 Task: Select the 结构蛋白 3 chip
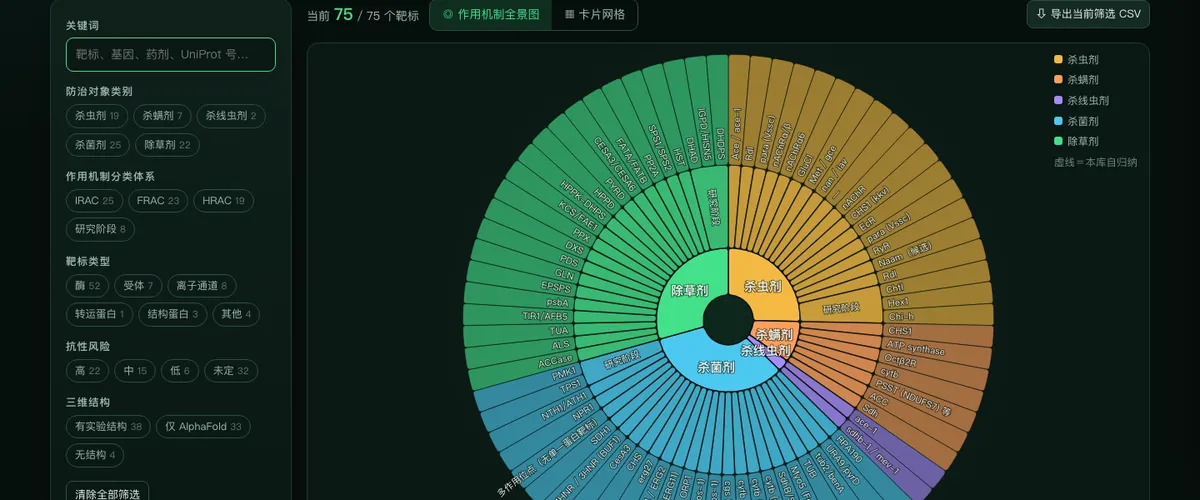tap(174, 314)
